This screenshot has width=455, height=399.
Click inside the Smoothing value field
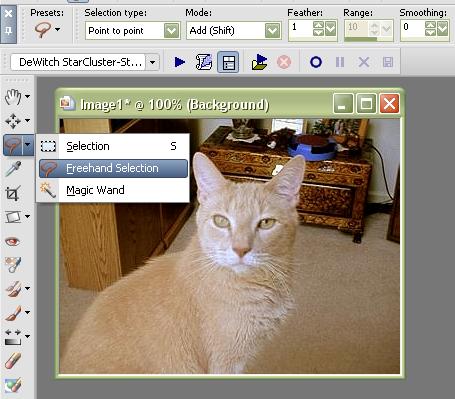[x=413, y=28]
